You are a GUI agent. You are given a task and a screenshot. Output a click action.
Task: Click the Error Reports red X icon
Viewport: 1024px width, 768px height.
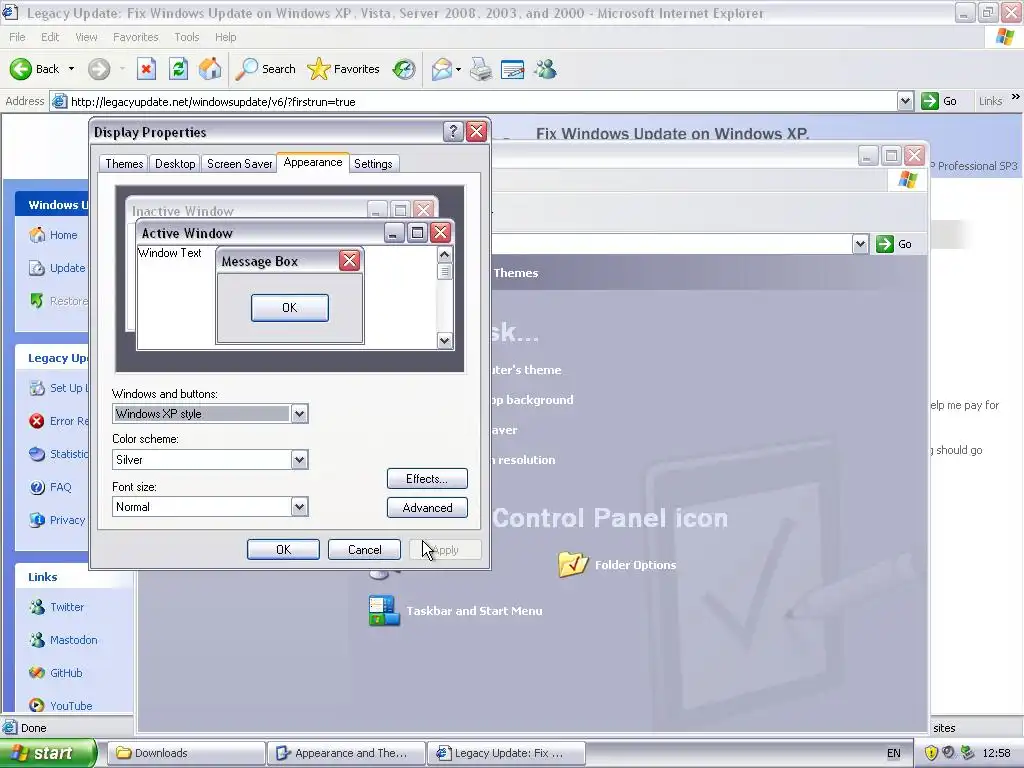pos(37,421)
